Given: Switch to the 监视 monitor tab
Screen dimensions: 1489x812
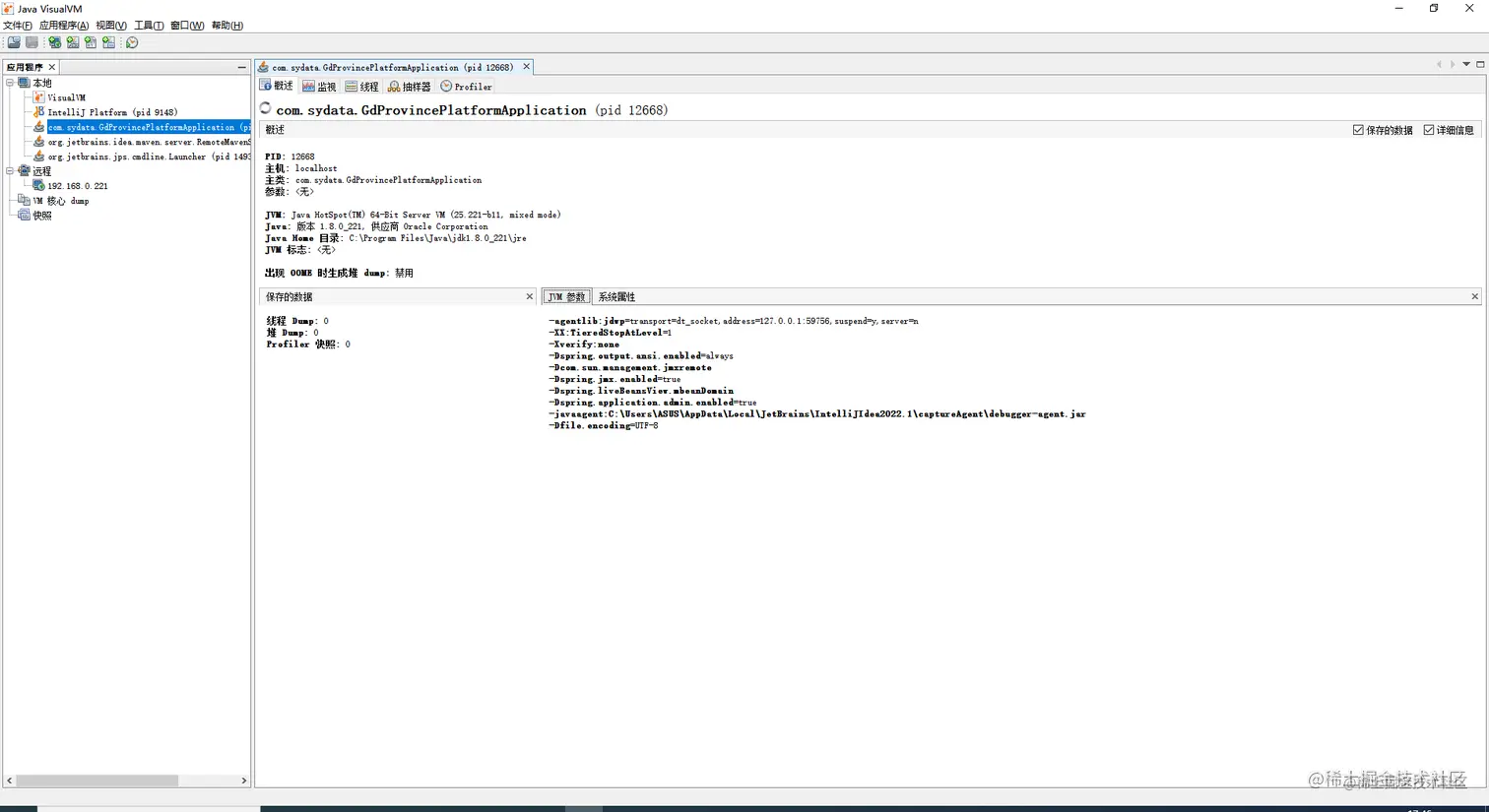Looking at the screenshot, I should 319,87.
